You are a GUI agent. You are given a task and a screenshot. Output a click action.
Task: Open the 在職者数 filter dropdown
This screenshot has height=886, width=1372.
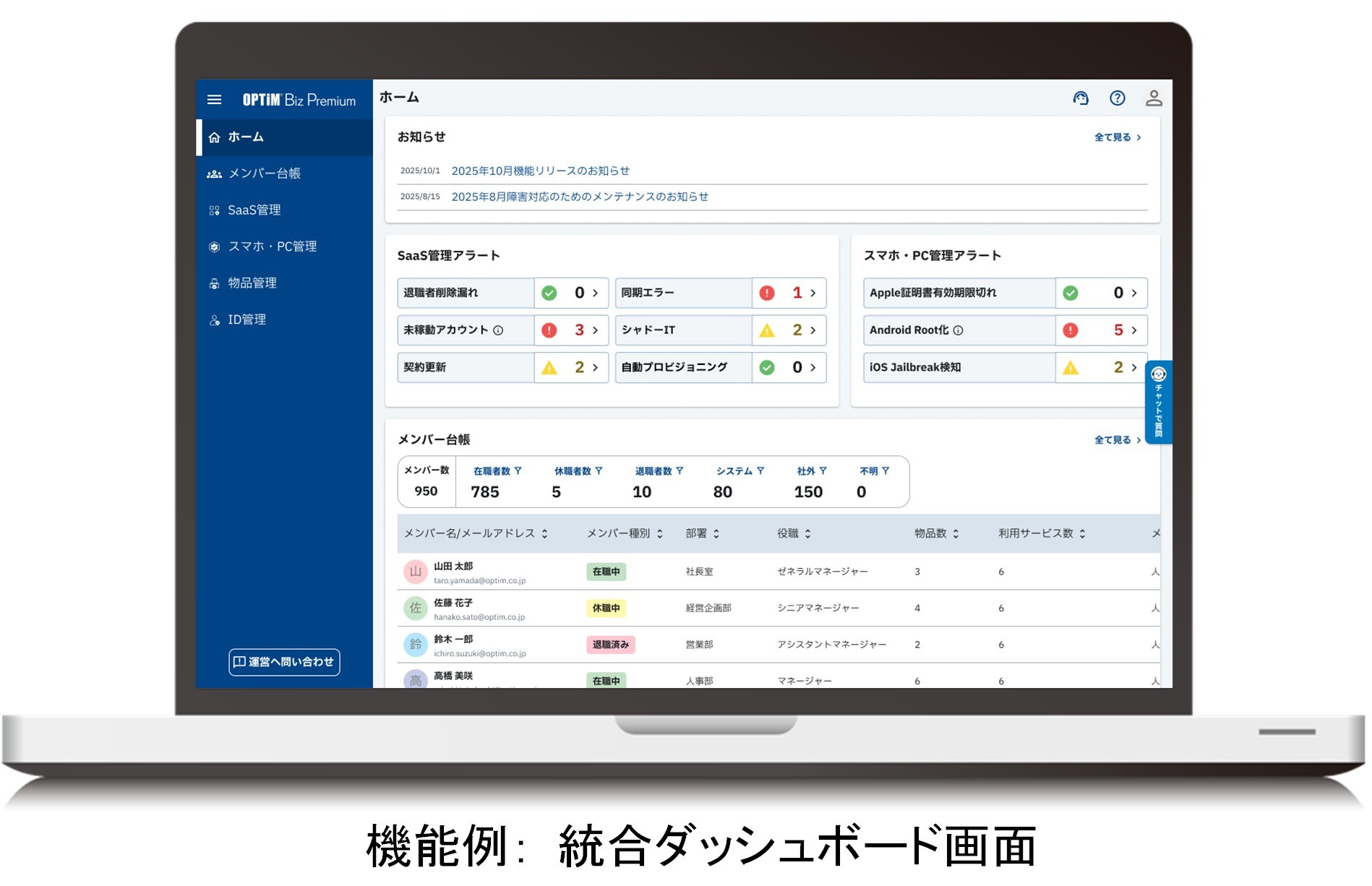(518, 471)
